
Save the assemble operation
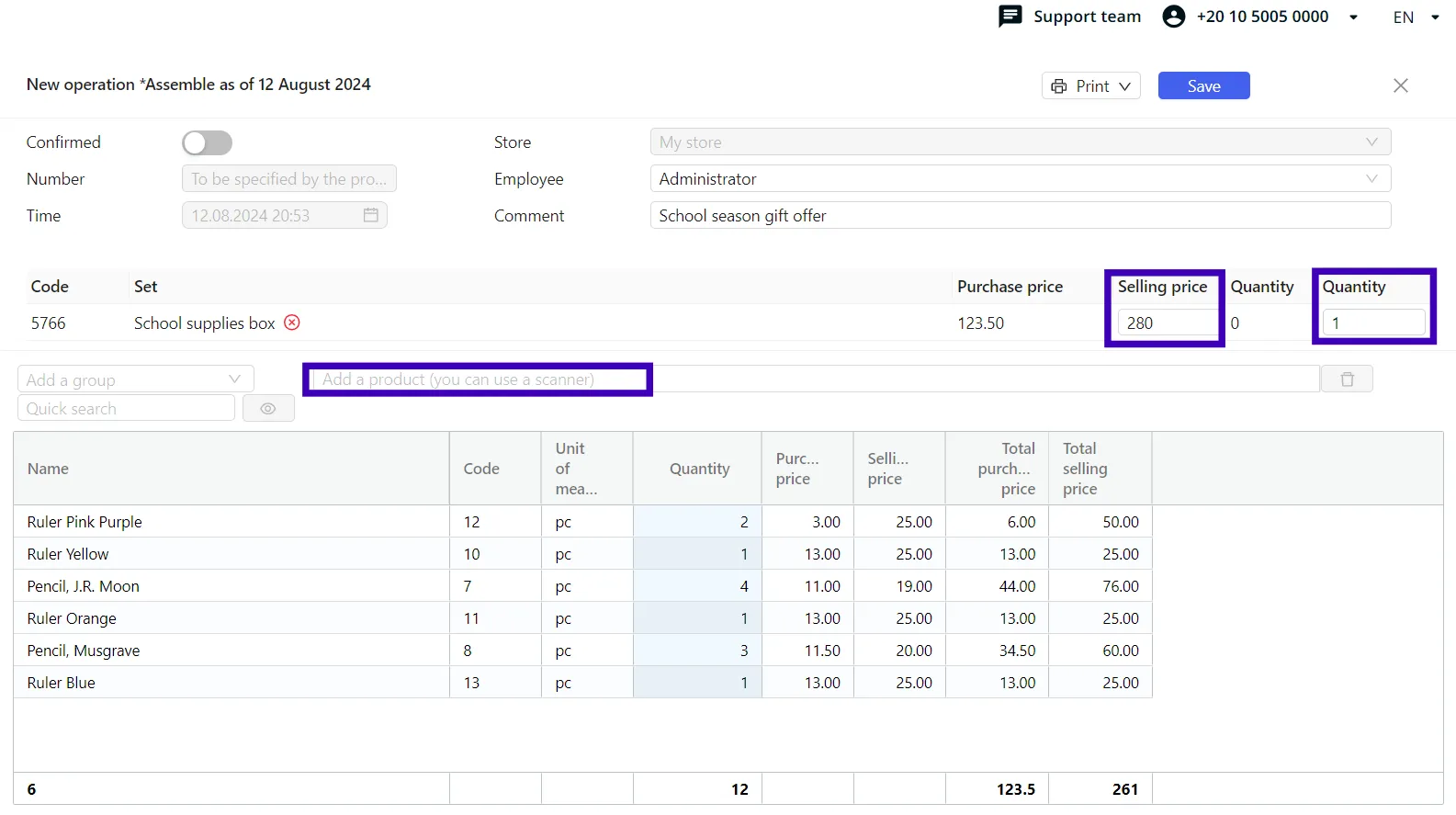click(x=1203, y=85)
